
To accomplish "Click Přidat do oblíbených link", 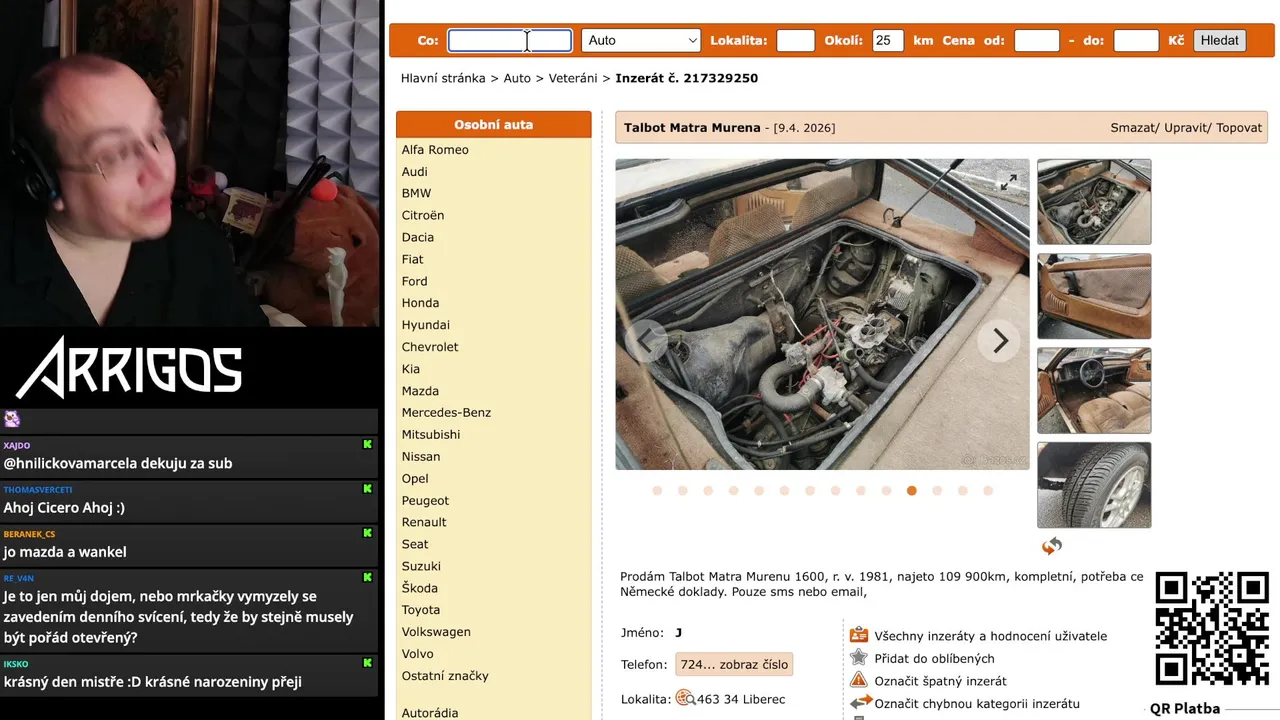I will (934, 659).
